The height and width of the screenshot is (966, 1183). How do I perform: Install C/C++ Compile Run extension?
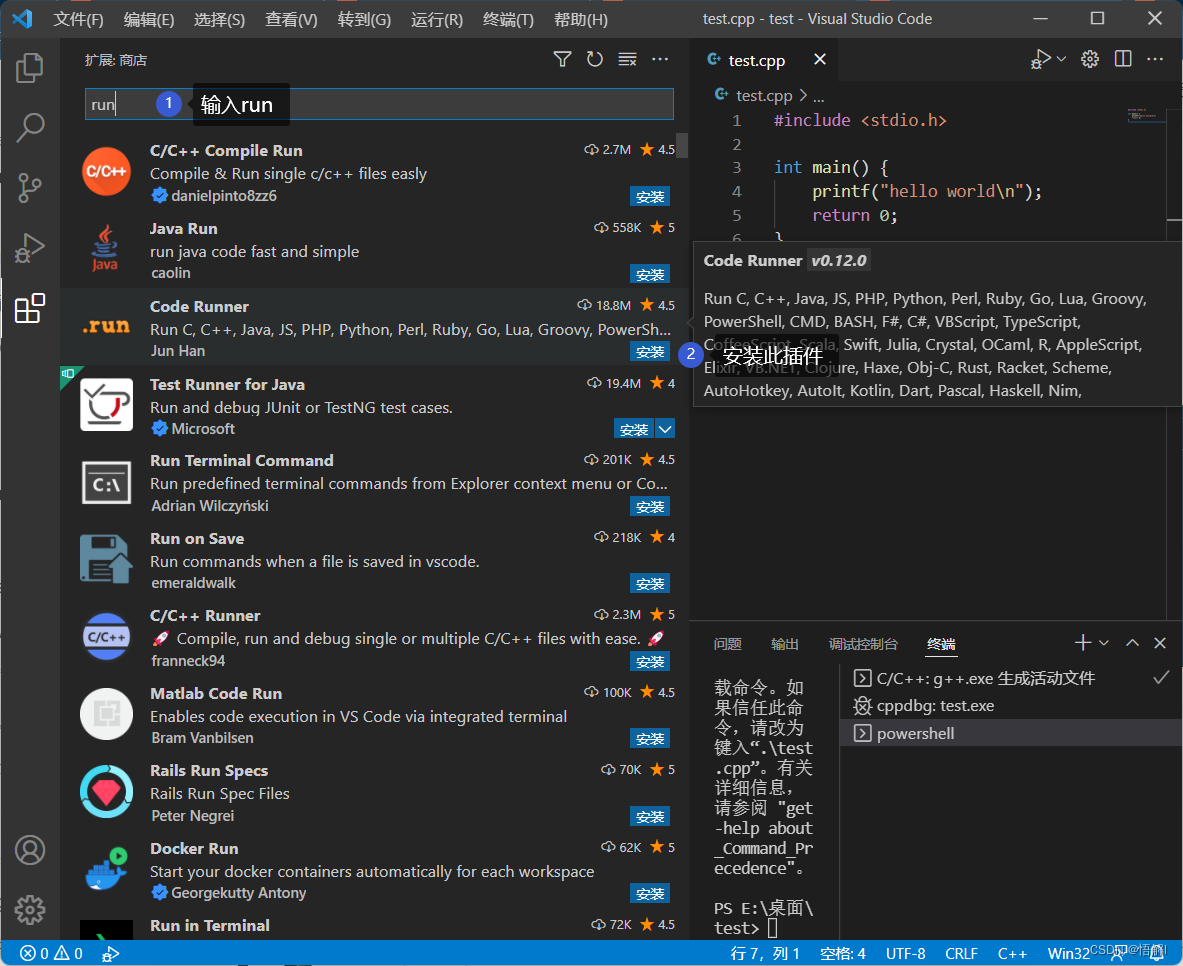650,197
